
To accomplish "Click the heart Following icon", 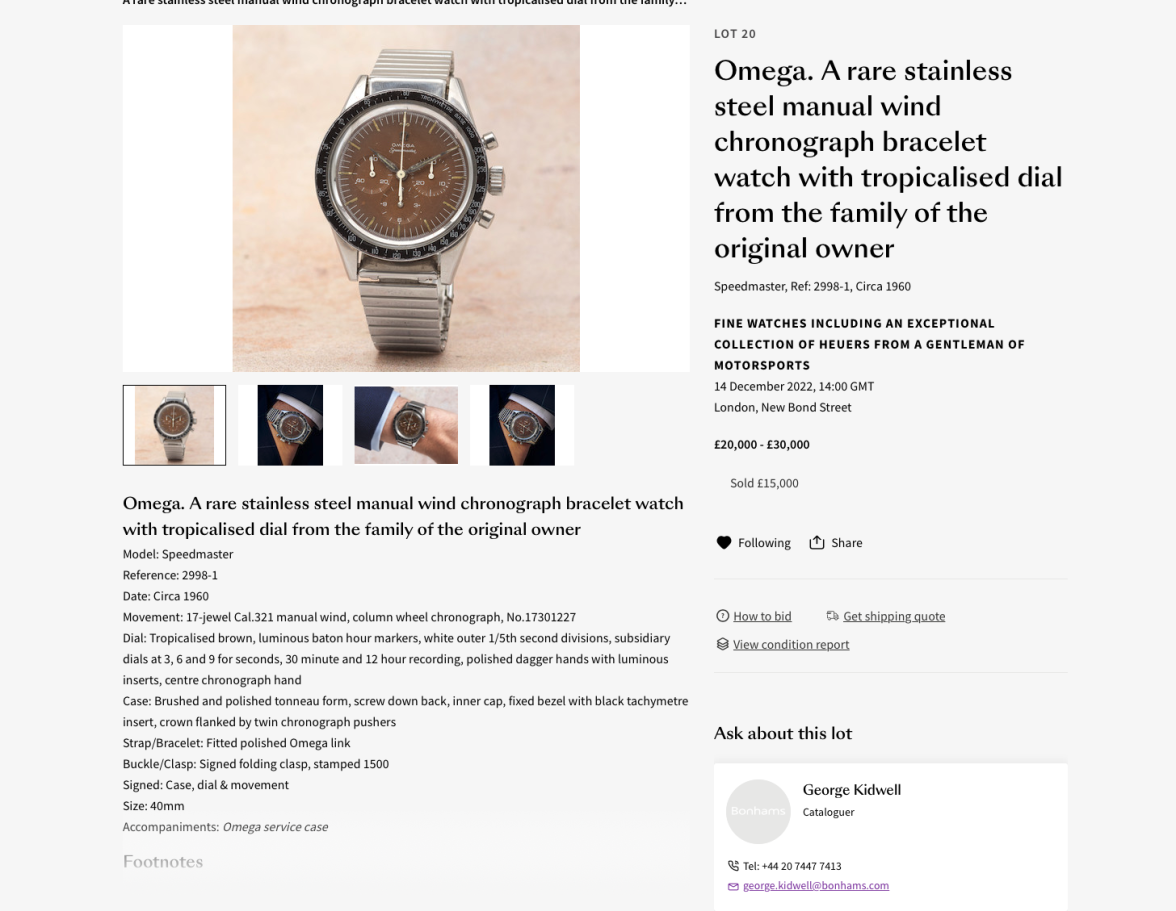I will (x=723, y=543).
